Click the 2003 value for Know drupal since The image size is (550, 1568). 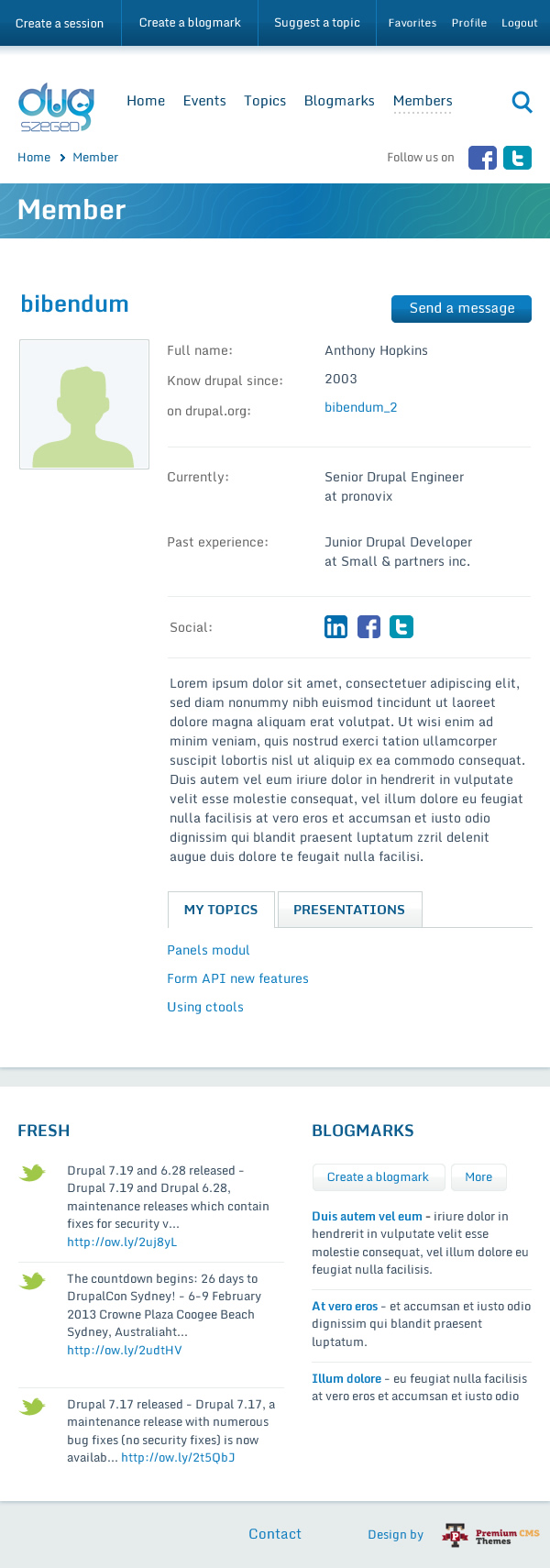coord(341,379)
